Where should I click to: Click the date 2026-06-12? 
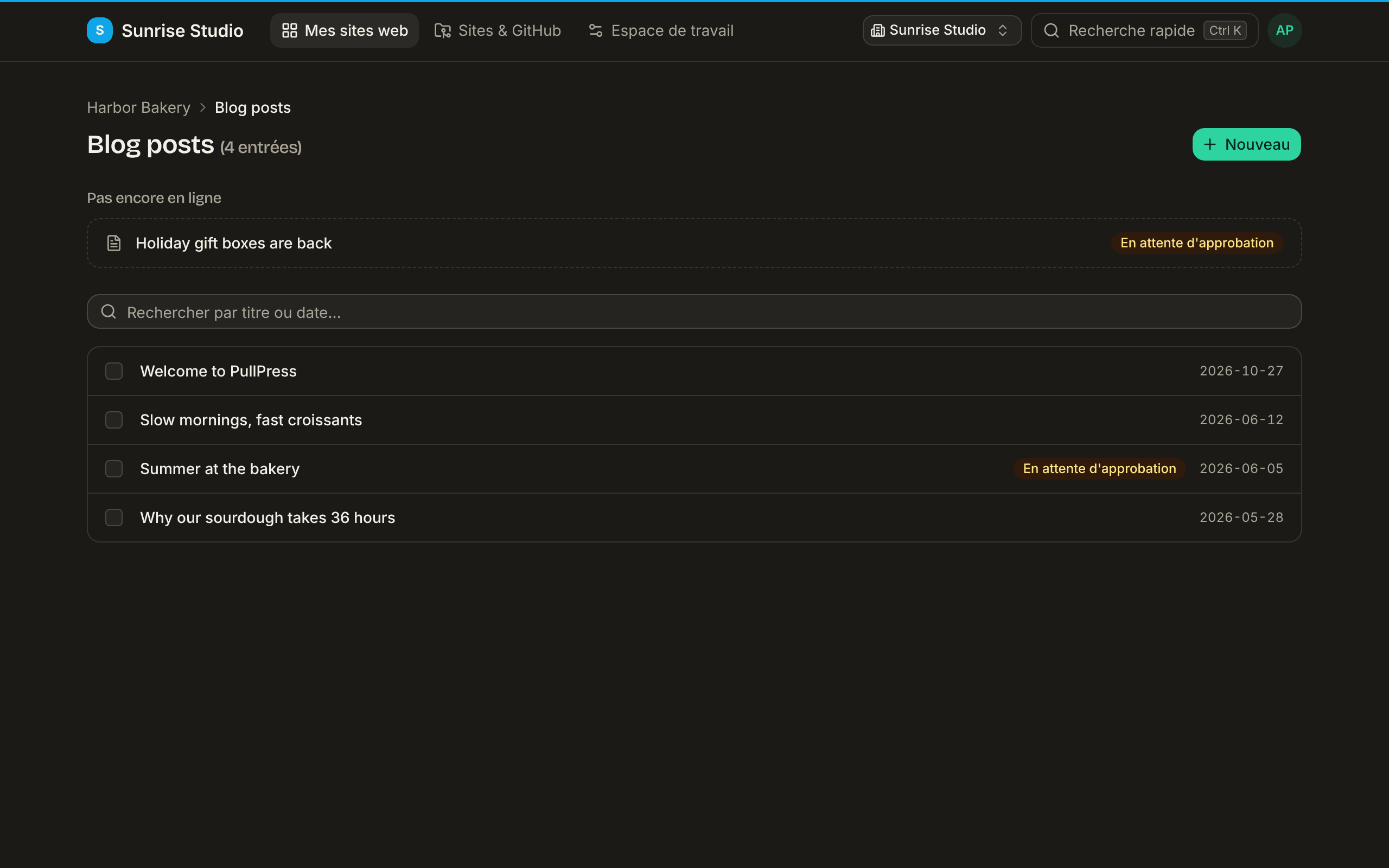(x=1241, y=420)
